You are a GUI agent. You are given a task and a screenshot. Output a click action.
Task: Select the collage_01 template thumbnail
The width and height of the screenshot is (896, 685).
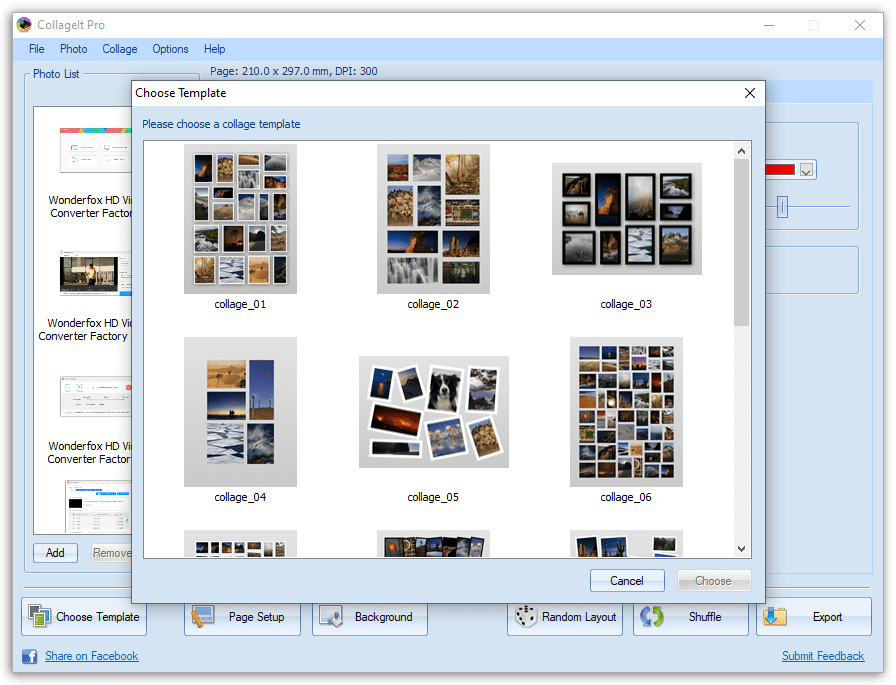pyautogui.click(x=240, y=219)
